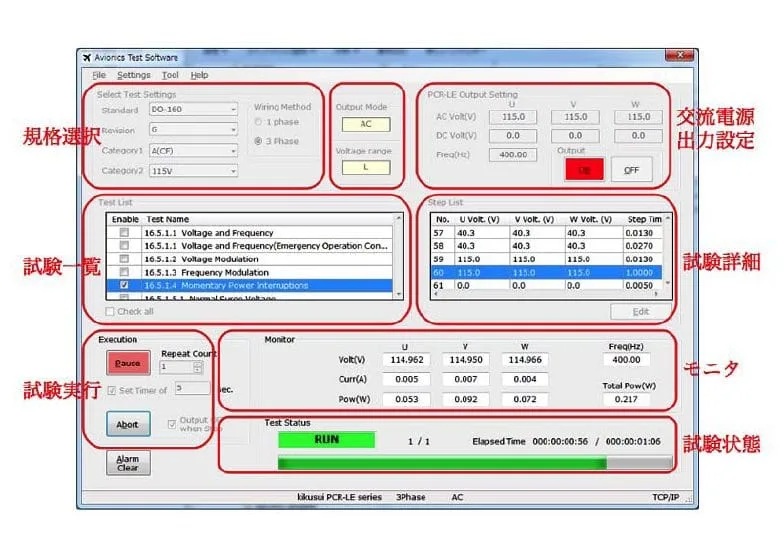
Task: Abort the test execution
Action: tap(127, 423)
